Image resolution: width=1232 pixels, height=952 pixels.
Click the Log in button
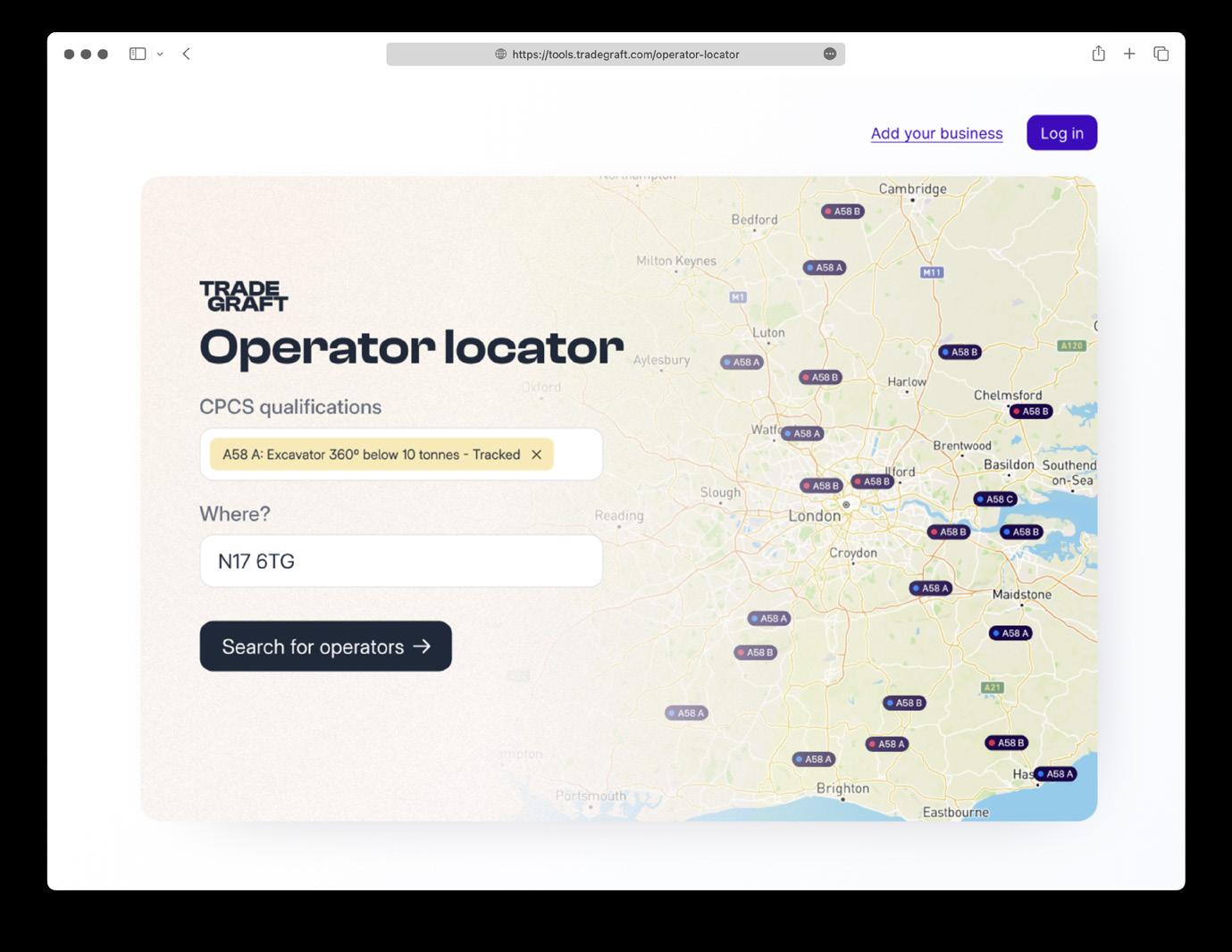[x=1061, y=133]
